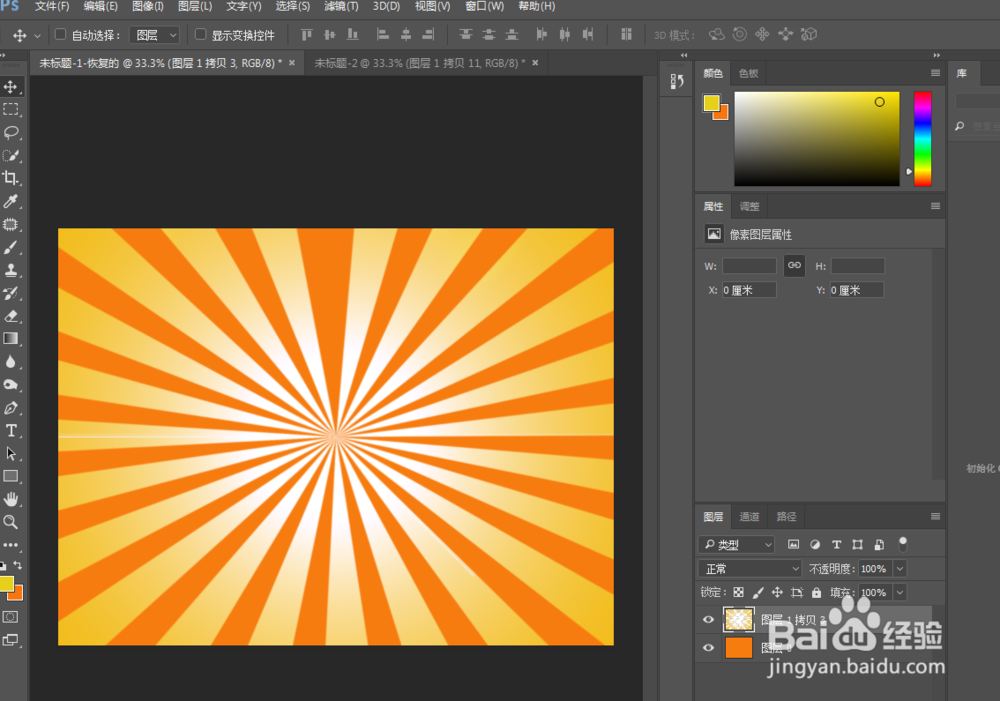Select the Hand tool
Image resolution: width=1000 pixels, height=701 pixels.
coord(11,499)
